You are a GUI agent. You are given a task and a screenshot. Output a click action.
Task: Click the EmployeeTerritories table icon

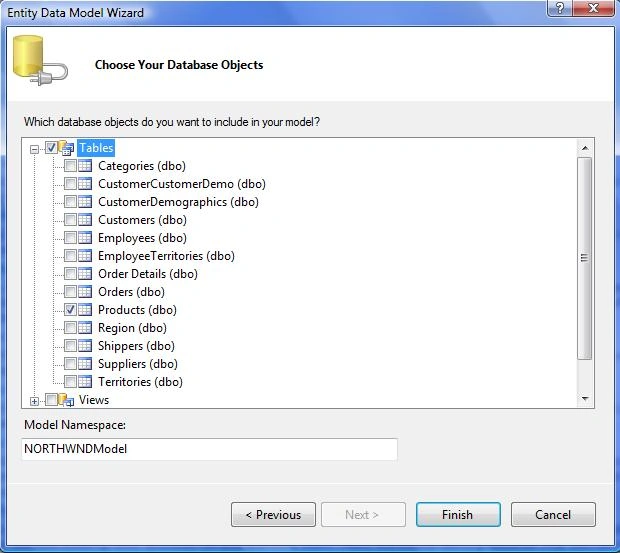[x=85, y=256]
